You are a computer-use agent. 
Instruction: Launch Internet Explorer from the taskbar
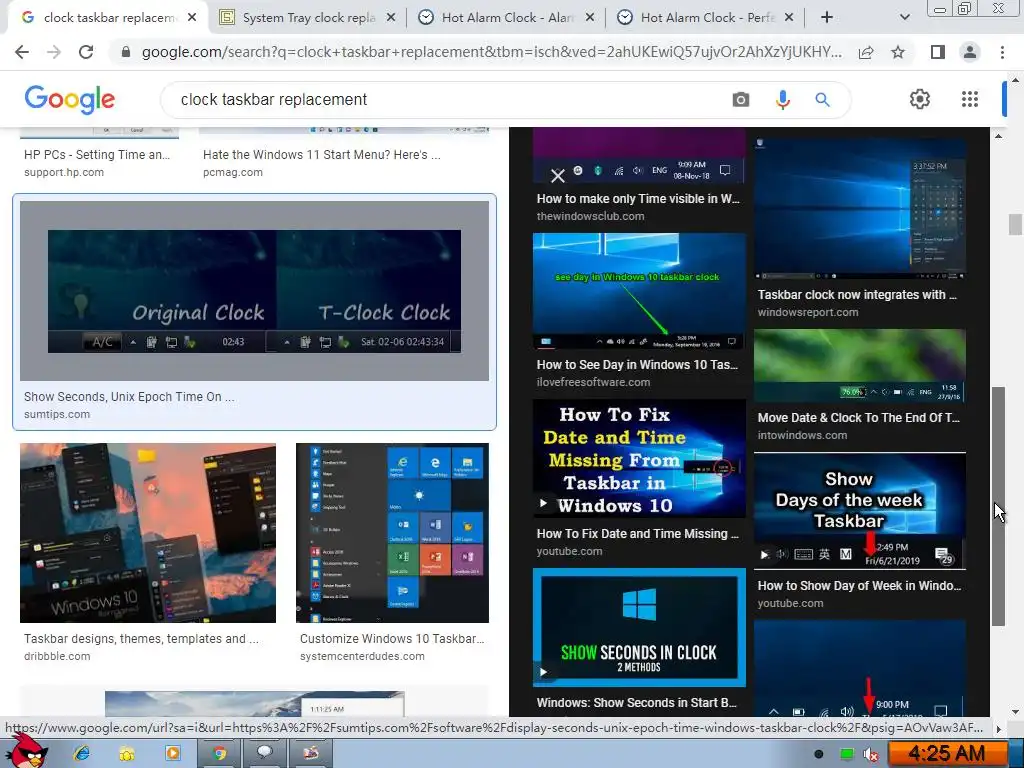pos(82,754)
